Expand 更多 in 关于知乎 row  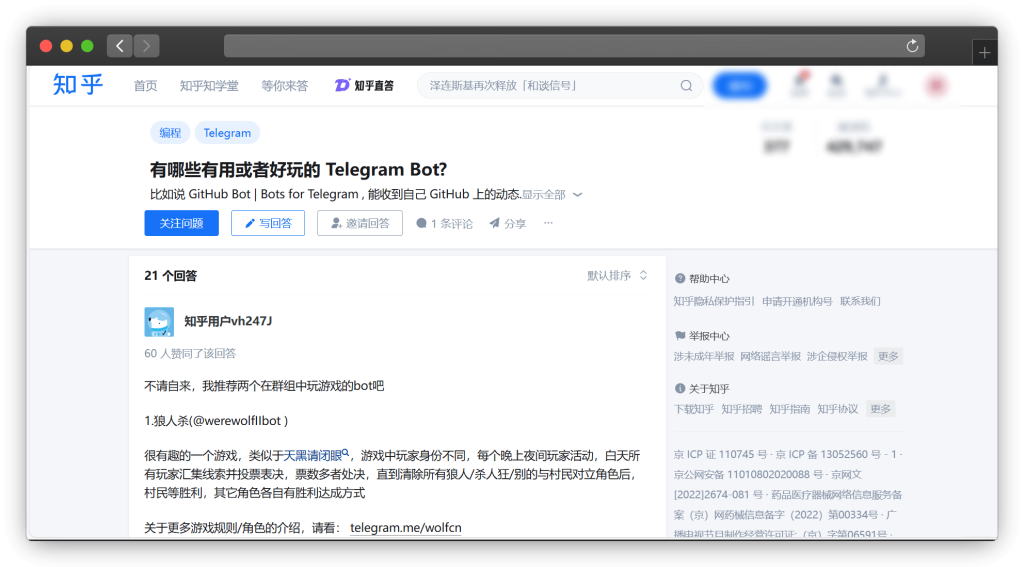tap(880, 409)
